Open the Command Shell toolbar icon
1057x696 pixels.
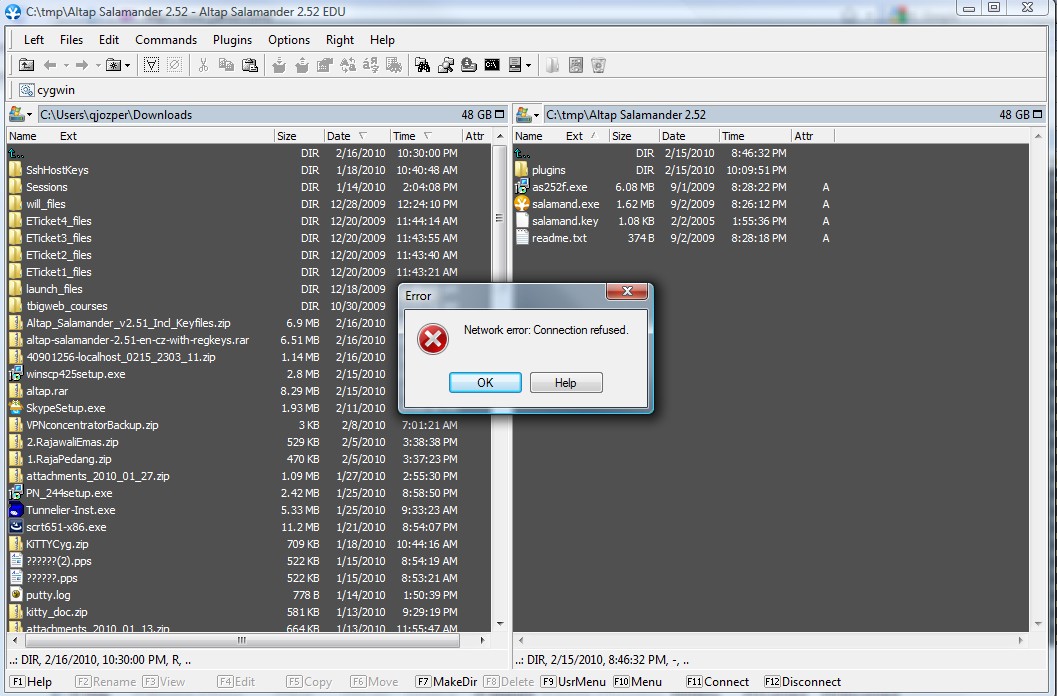pos(492,65)
